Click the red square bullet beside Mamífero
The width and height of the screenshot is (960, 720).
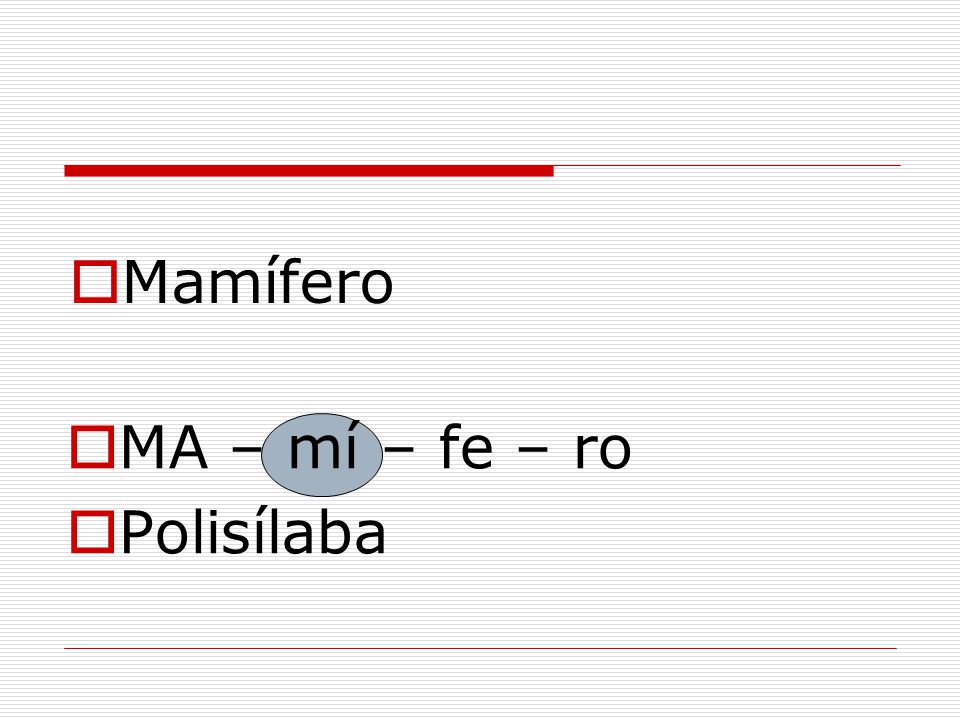[x=96, y=282]
